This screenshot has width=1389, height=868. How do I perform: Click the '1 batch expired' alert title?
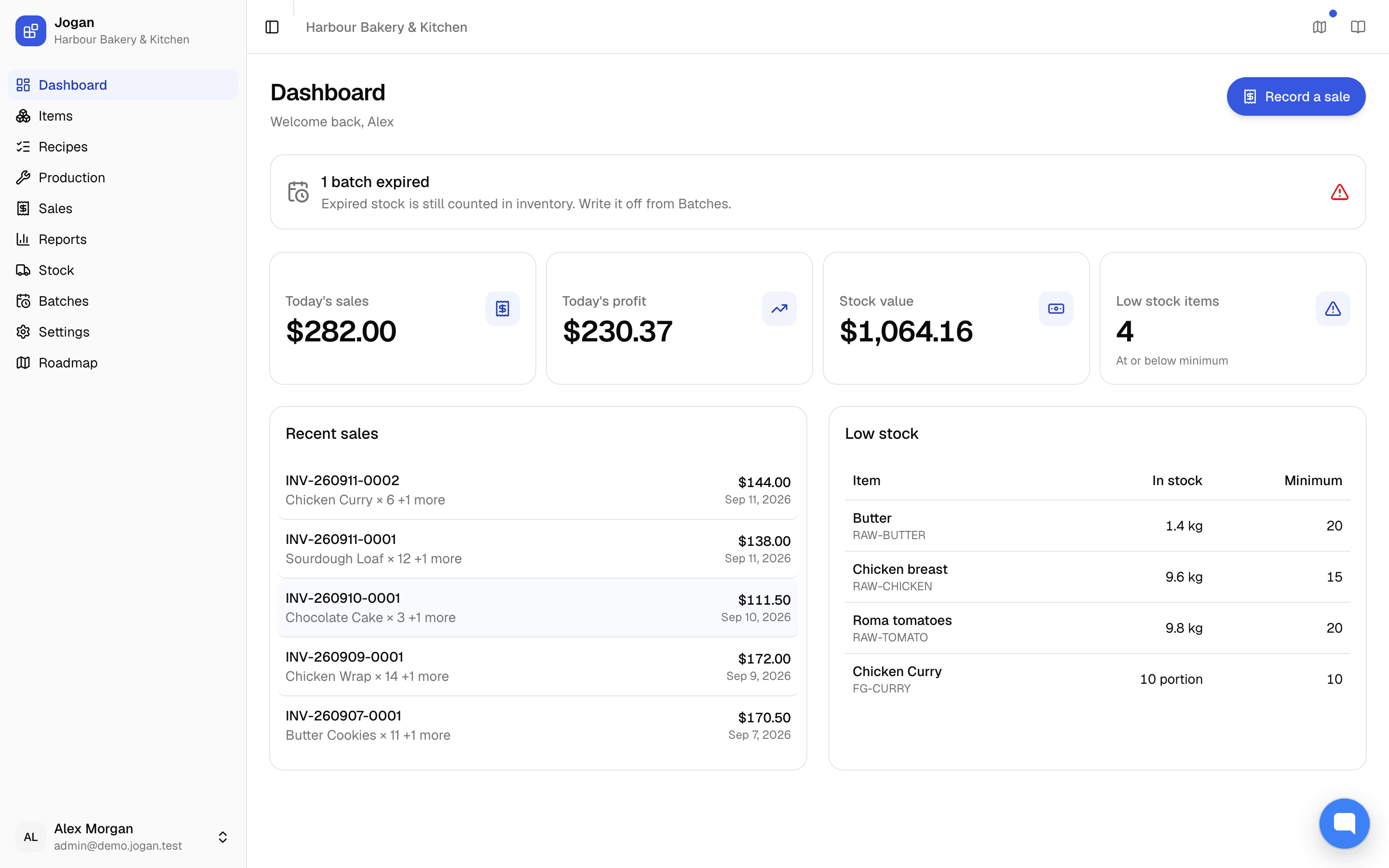pyautogui.click(x=375, y=182)
